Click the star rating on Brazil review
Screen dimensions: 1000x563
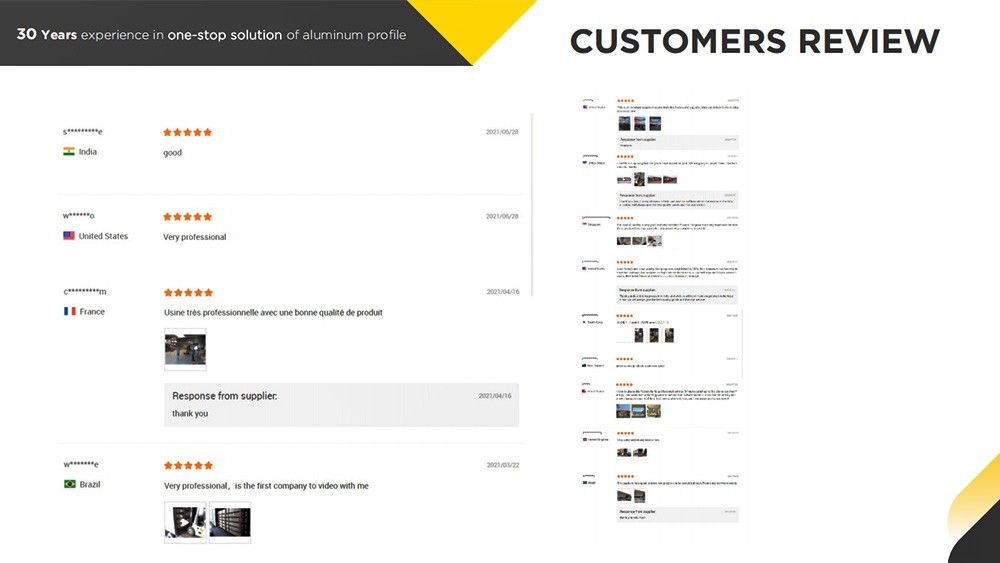[187, 466]
